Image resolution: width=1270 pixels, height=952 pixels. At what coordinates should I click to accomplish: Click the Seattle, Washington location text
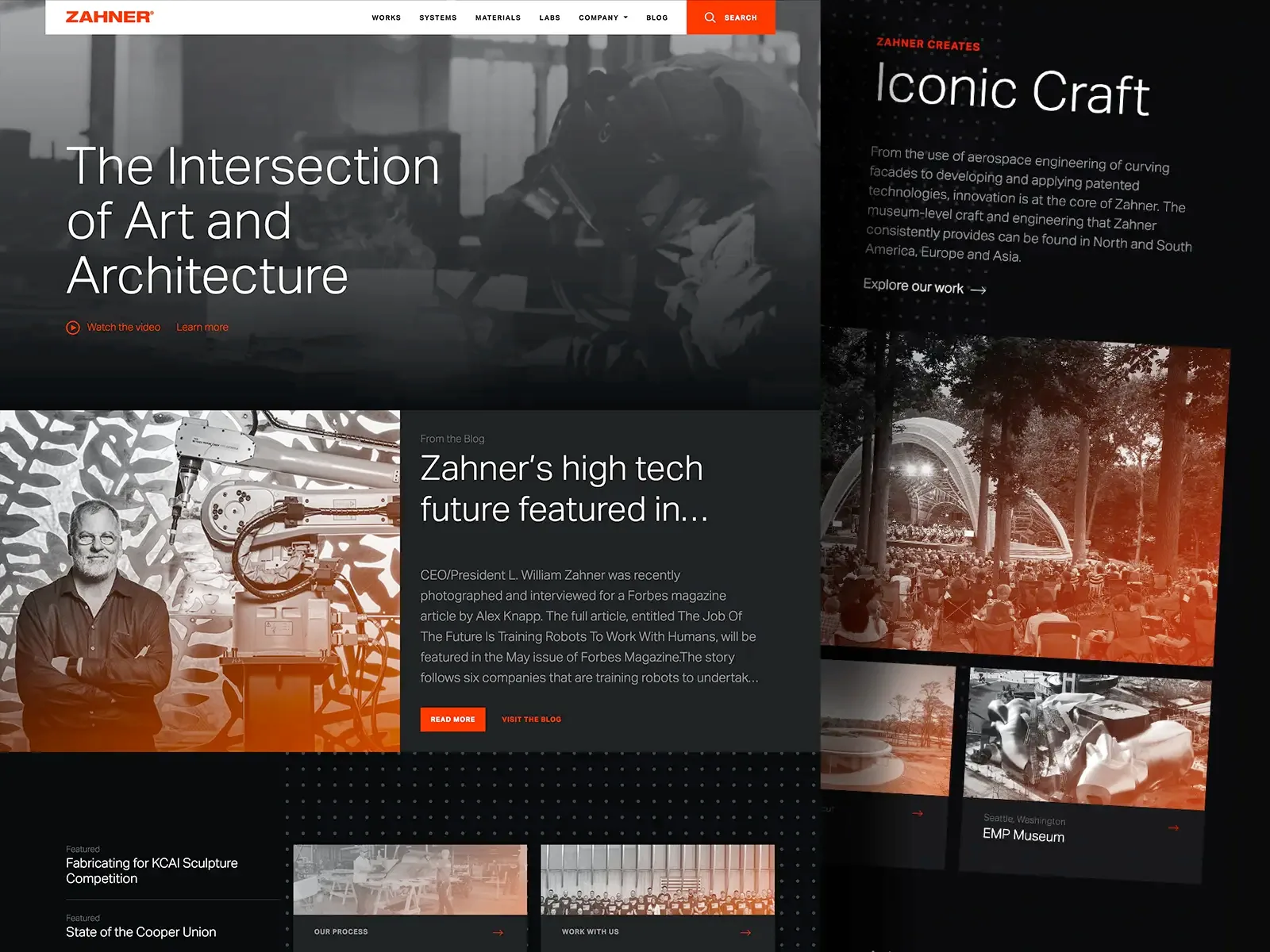pyautogui.click(x=1024, y=820)
